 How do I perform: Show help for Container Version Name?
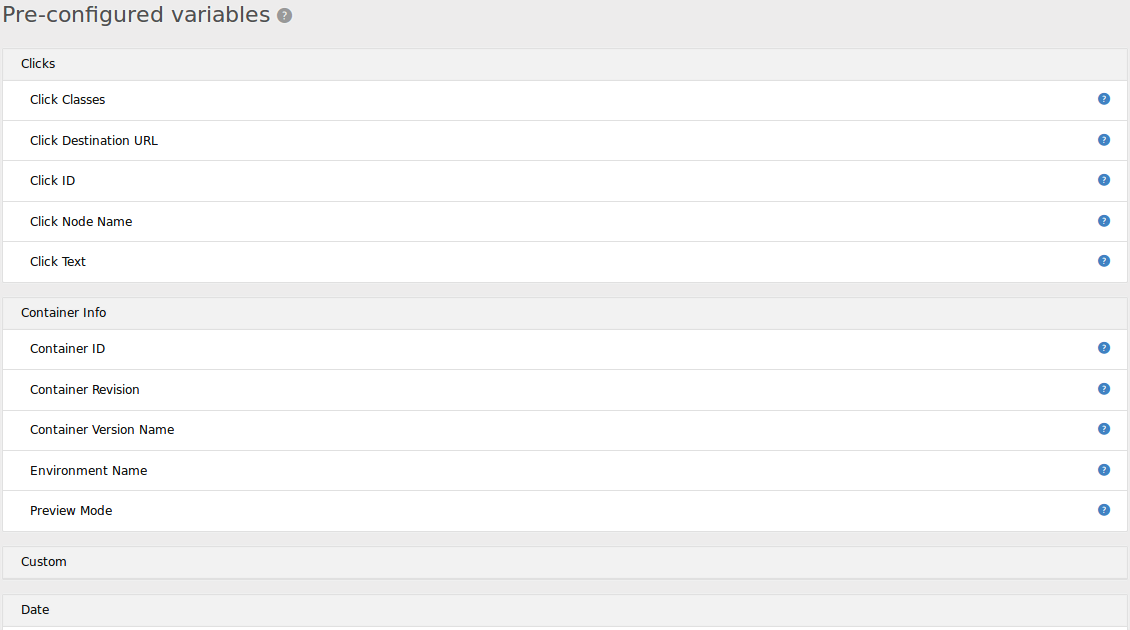point(1104,429)
